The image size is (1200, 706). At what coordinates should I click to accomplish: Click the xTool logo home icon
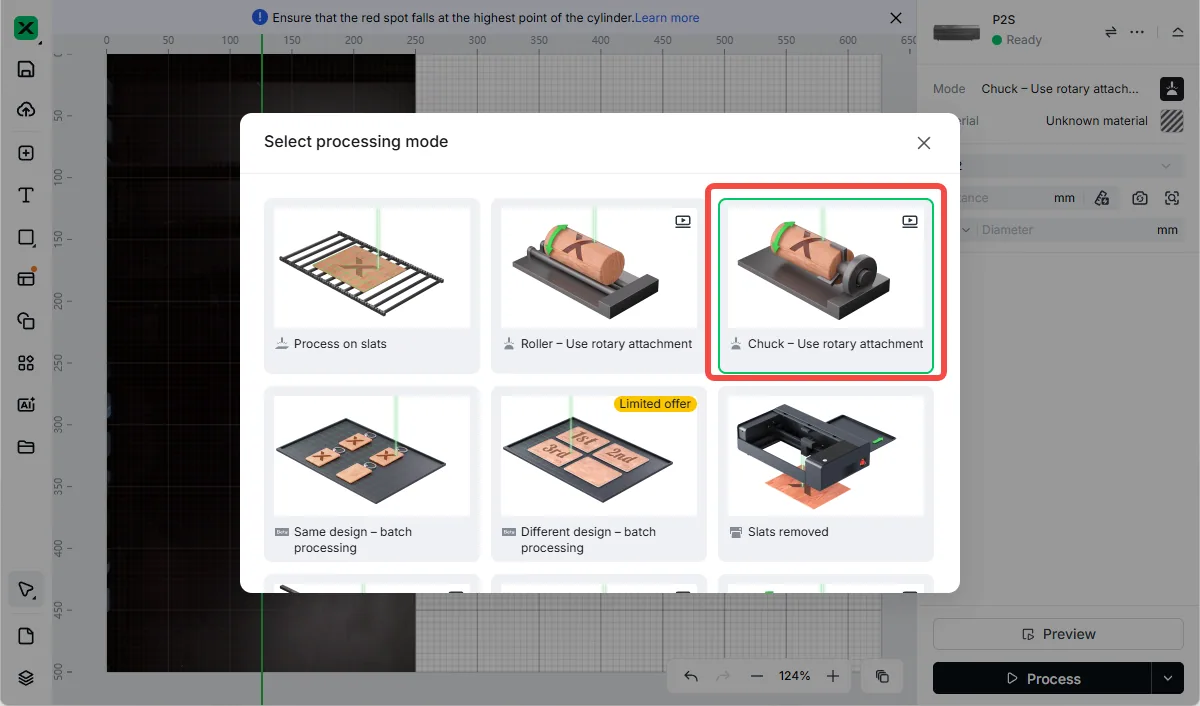[26, 28]
